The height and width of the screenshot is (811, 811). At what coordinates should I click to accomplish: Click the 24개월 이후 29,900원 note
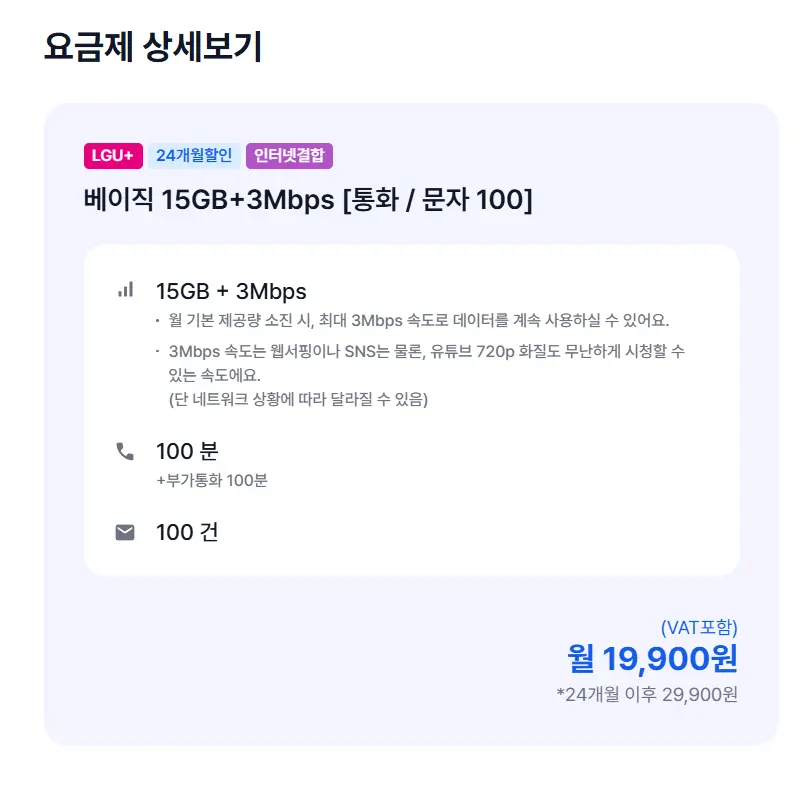coord(647,694)
